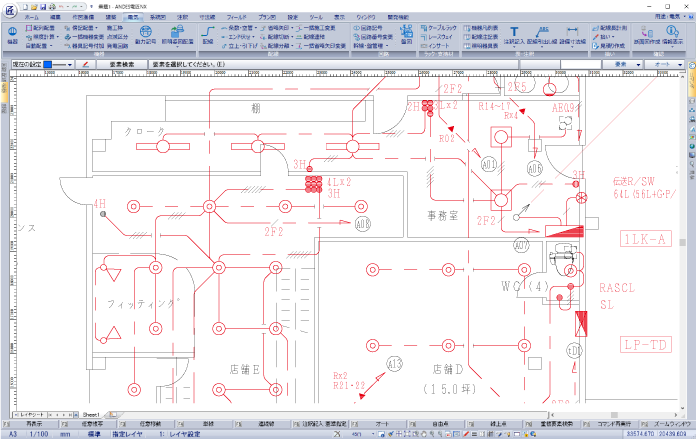
Task: Open the 編集 ribbon tab
Action: pyautogui.click(x=55, y=17)
